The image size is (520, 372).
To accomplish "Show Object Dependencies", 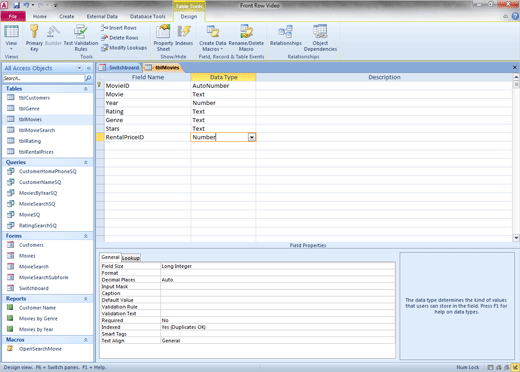I will [x=320, y=38].
